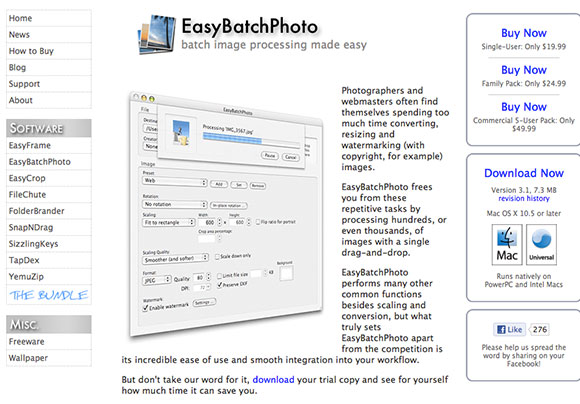The image size is (580, 404).
Task: Open the YemuZip software page
Action: point(48,276)
